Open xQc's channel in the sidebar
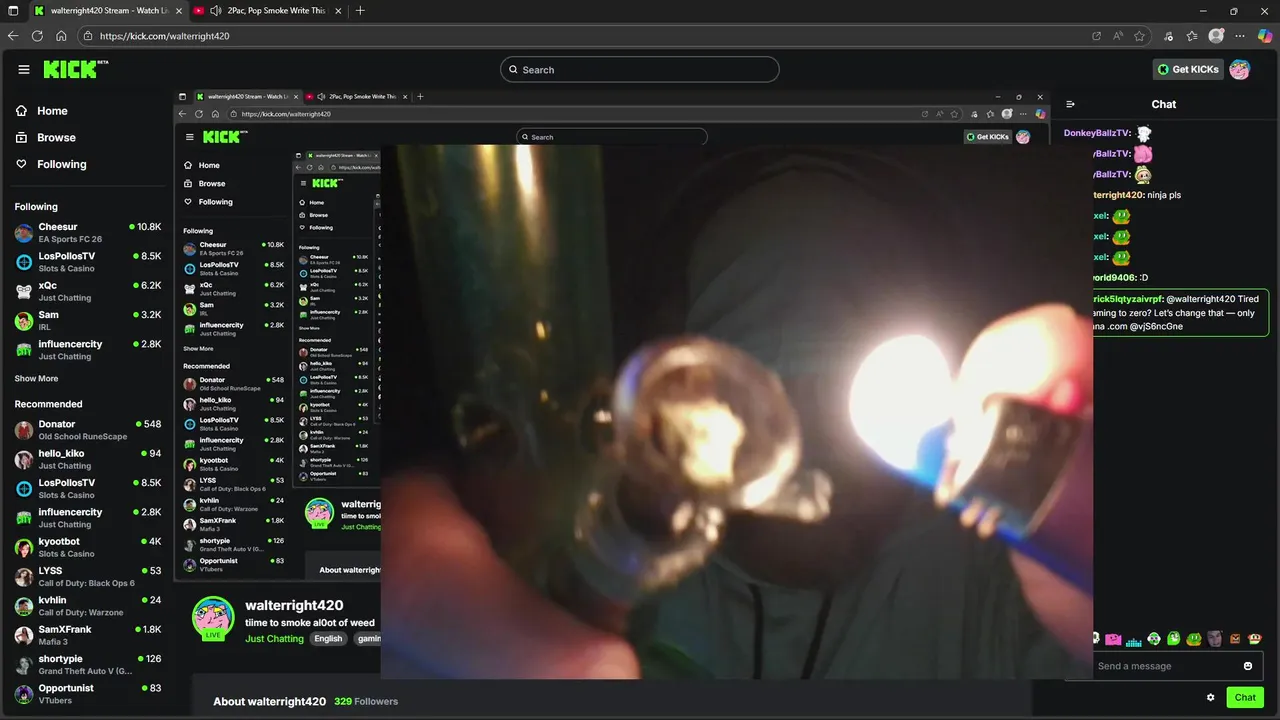Viewport: 1280px width, 720px height. coord(88,291)
